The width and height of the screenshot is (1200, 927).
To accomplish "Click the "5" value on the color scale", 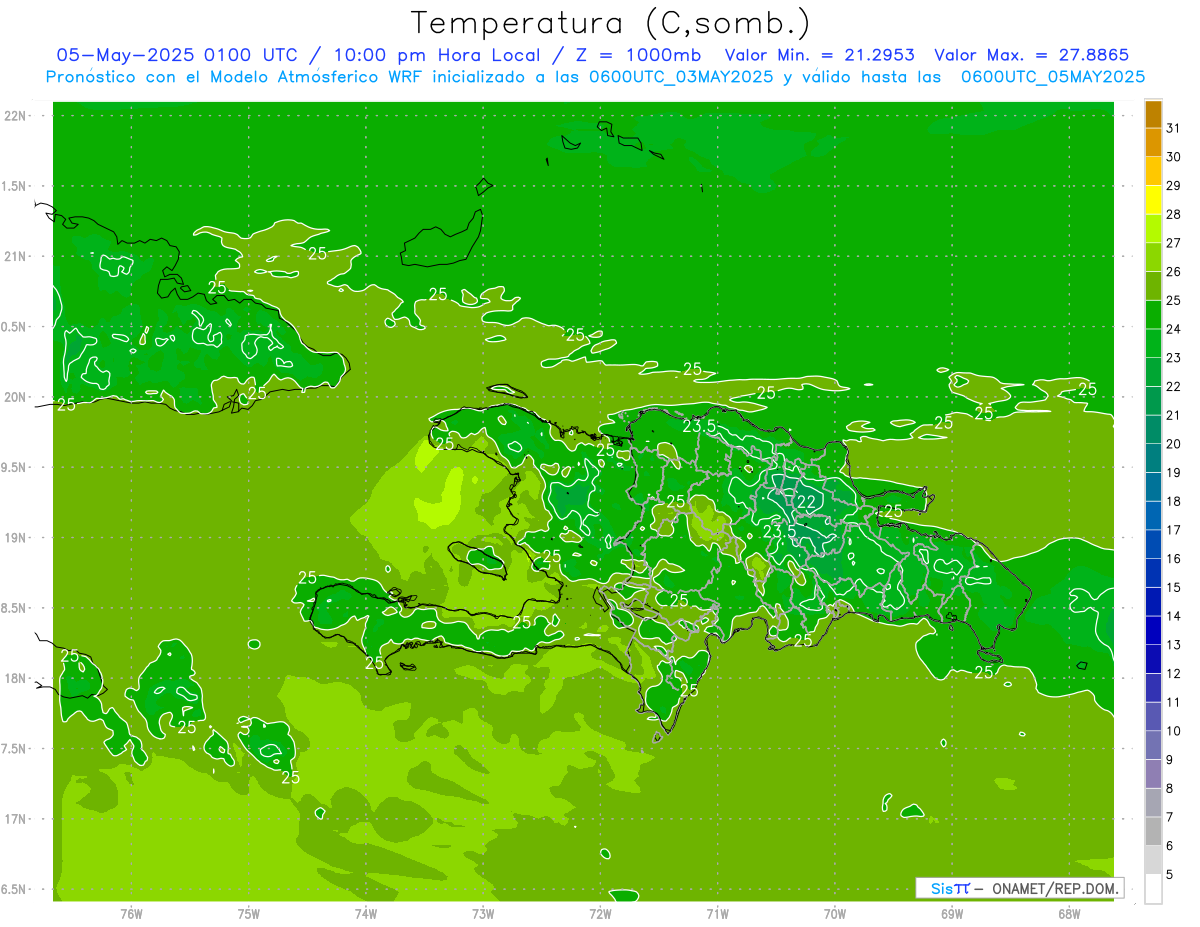I will pos(1170,875).
